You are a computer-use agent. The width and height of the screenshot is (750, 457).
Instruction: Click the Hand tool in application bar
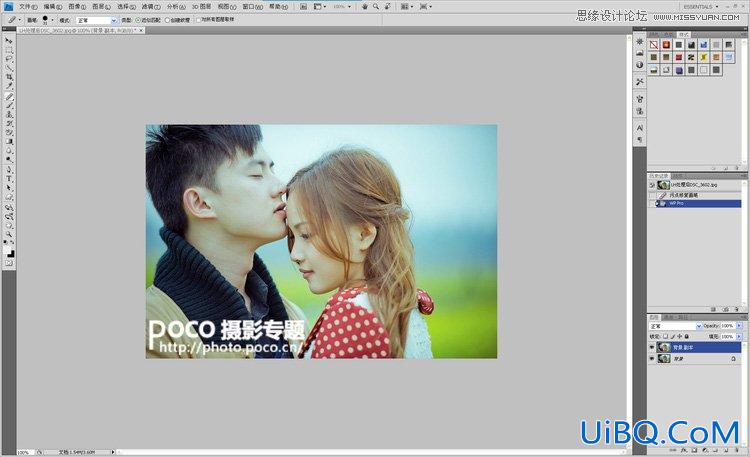pyautogui.click(x=365, y=7)
